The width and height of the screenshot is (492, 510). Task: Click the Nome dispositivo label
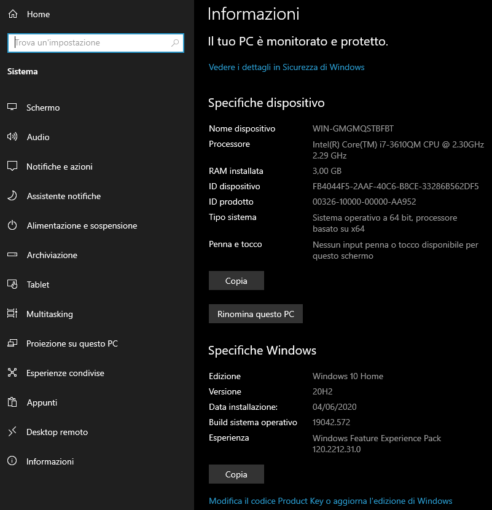pos(242,129)
